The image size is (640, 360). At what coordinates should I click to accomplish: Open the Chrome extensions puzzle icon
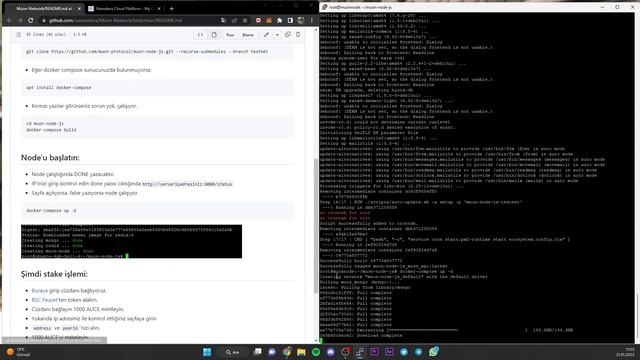(x=280, y=20)
